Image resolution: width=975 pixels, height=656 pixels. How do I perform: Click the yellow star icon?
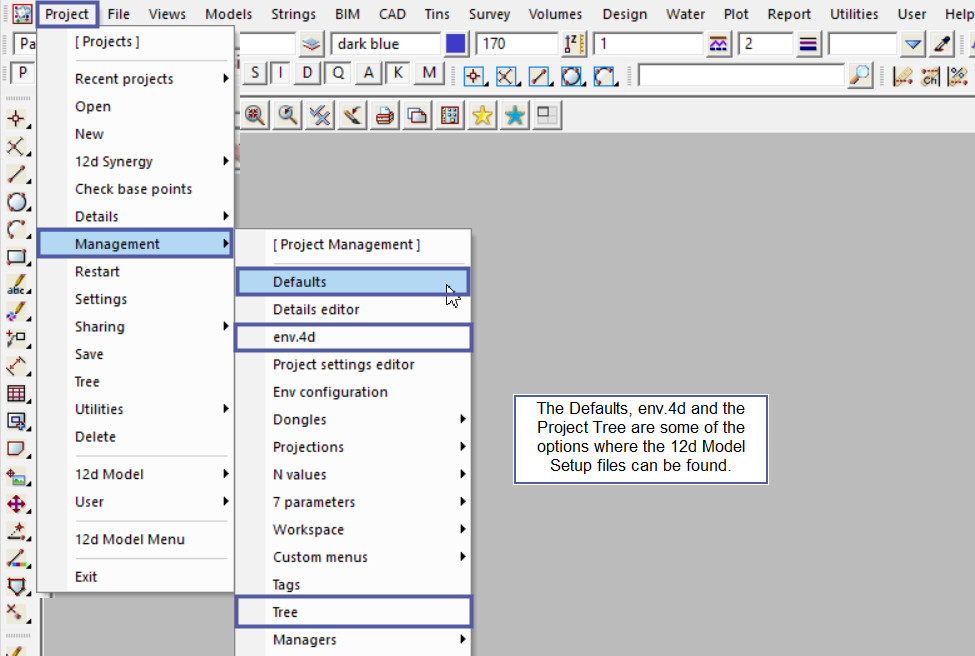[482, 116]
